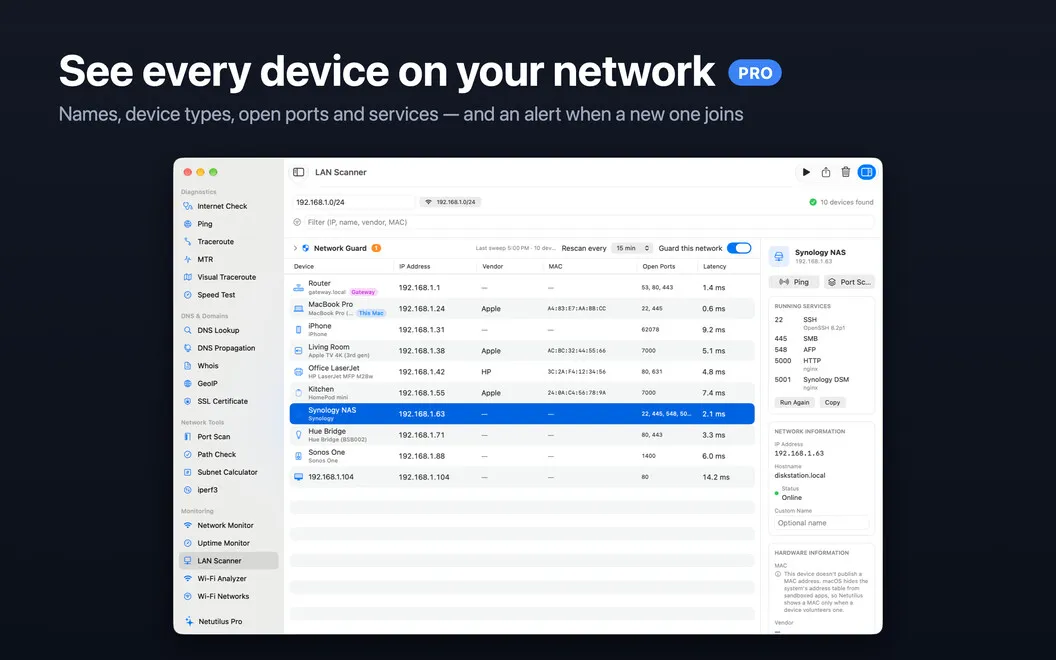Viewport: 1056px width, 660px height.
Task: Click the Ping button for Synology NAS
Action: tap(794, 282)
